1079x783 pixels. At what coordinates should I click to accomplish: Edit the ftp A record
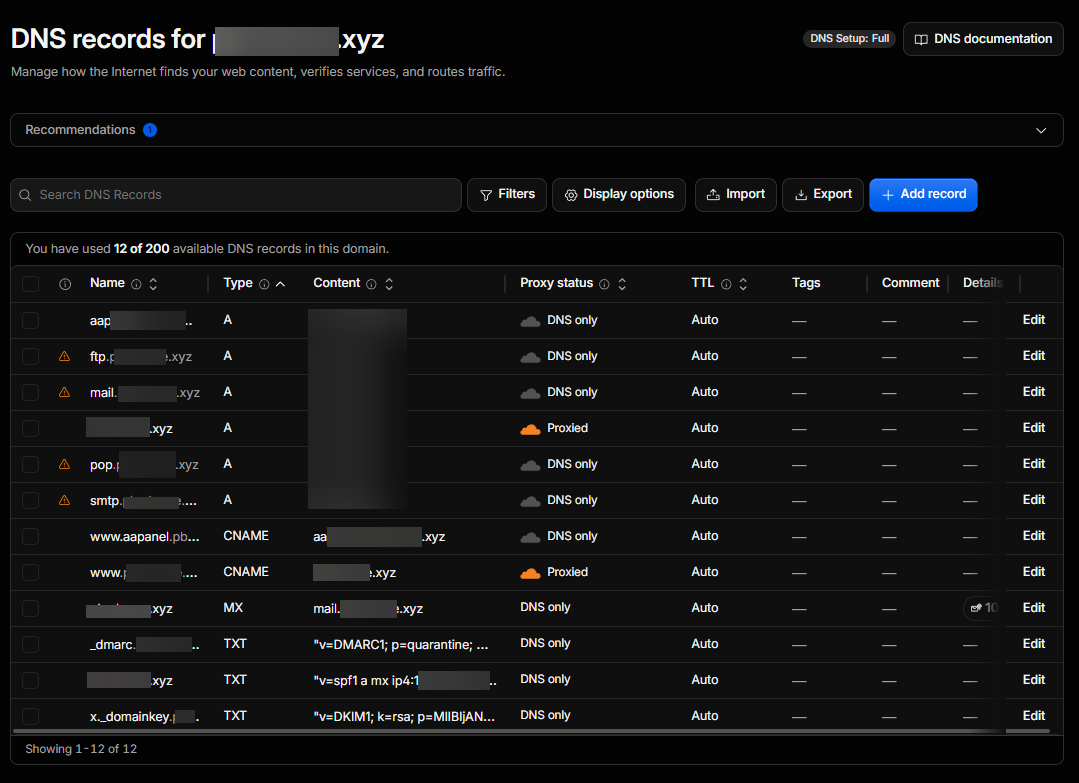pyautogui.click(x=1033, y=356)
